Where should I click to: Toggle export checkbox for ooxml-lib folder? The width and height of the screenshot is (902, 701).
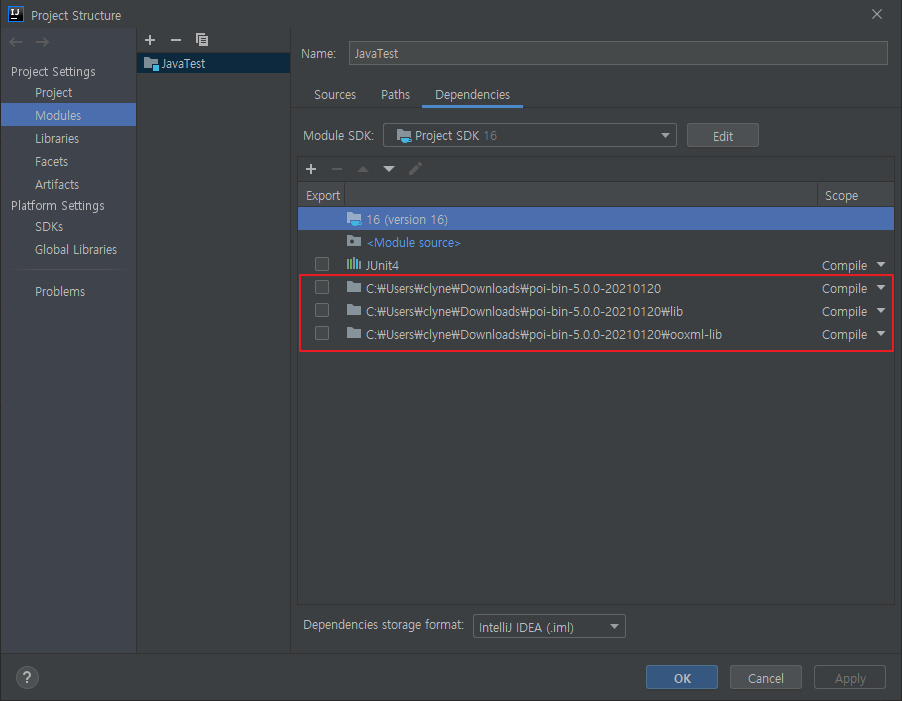pyautogui.click(x=322, y=333)
